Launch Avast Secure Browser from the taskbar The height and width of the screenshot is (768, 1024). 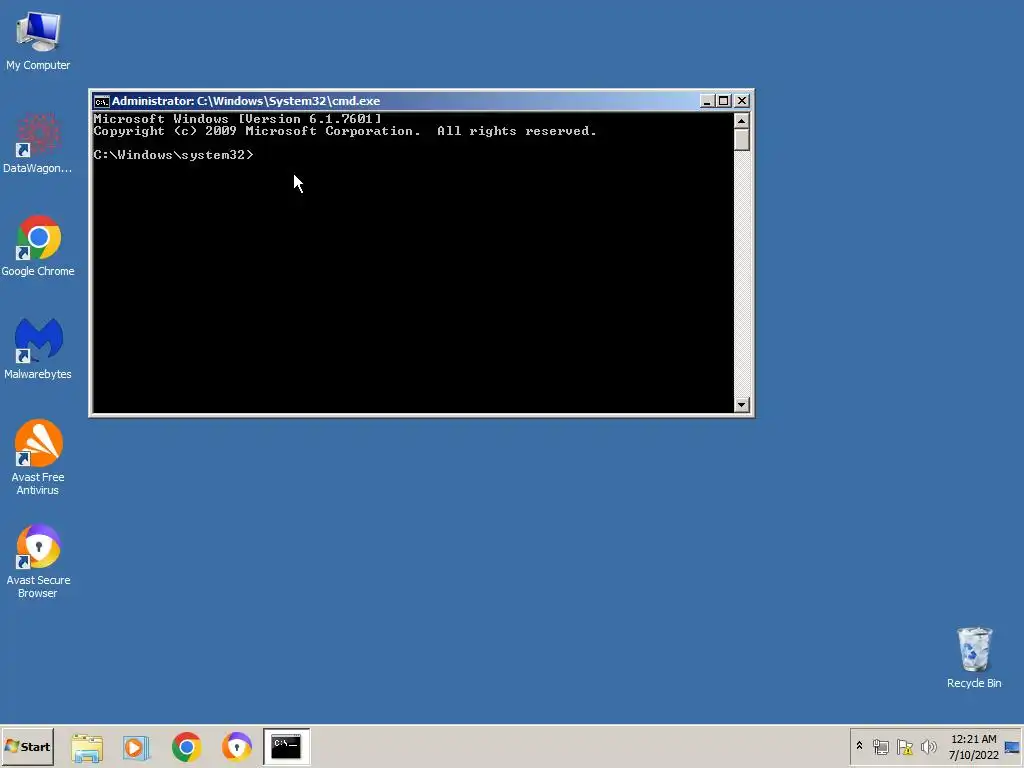236,747
